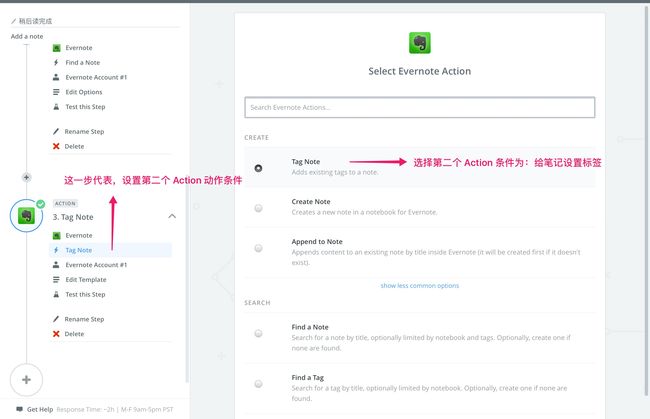Select the Tag Note radio button
650x419 pixels.
click(258, 168)
